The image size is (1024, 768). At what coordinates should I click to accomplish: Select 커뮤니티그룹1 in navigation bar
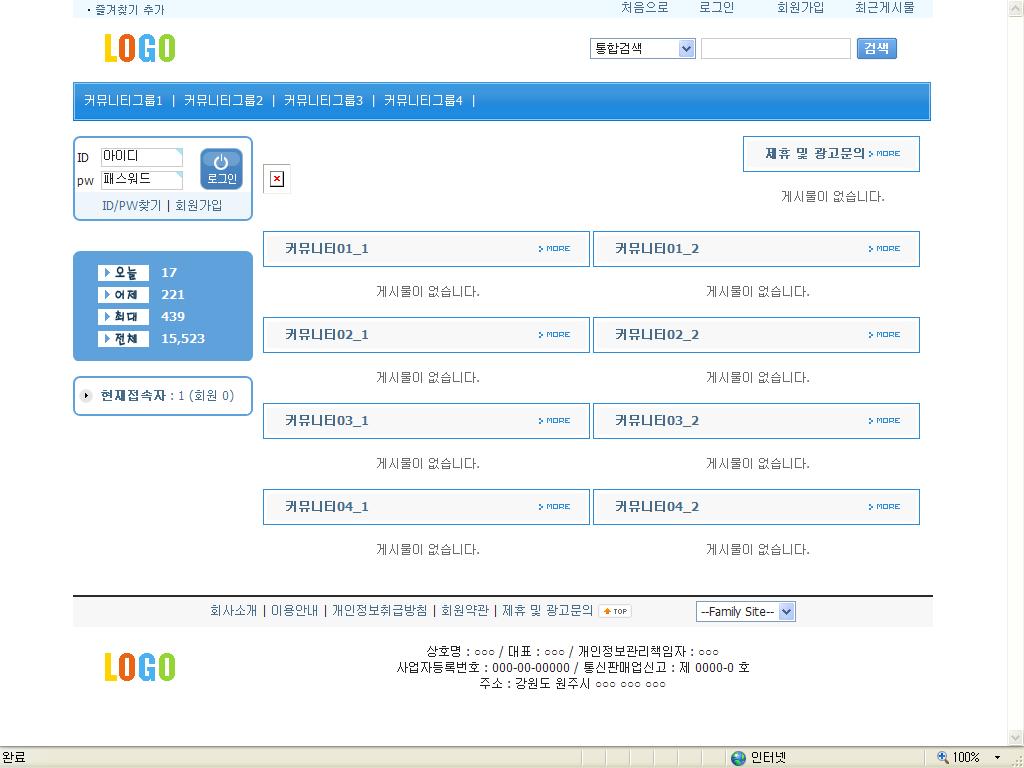coord(123,101)
